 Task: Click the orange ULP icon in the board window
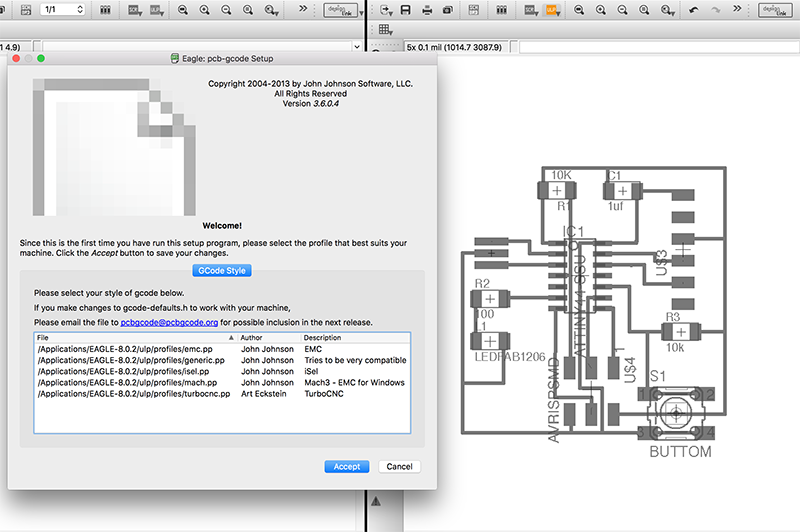(x=553, y=10)
